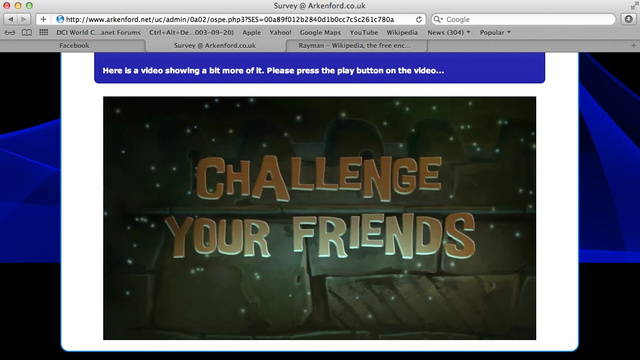This screenshot has width=640, height=360.
Task: Open the YouTube bookmark
Action: (364, 32)
